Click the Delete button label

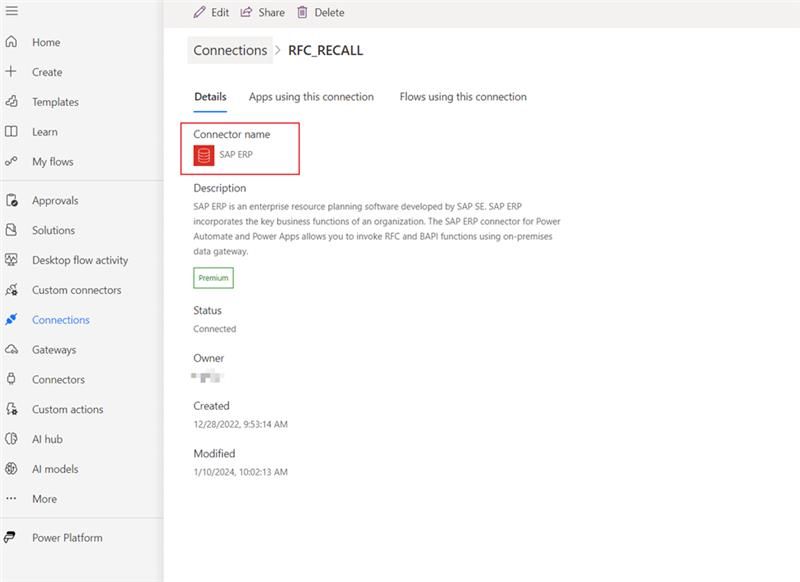pos(329,12)
